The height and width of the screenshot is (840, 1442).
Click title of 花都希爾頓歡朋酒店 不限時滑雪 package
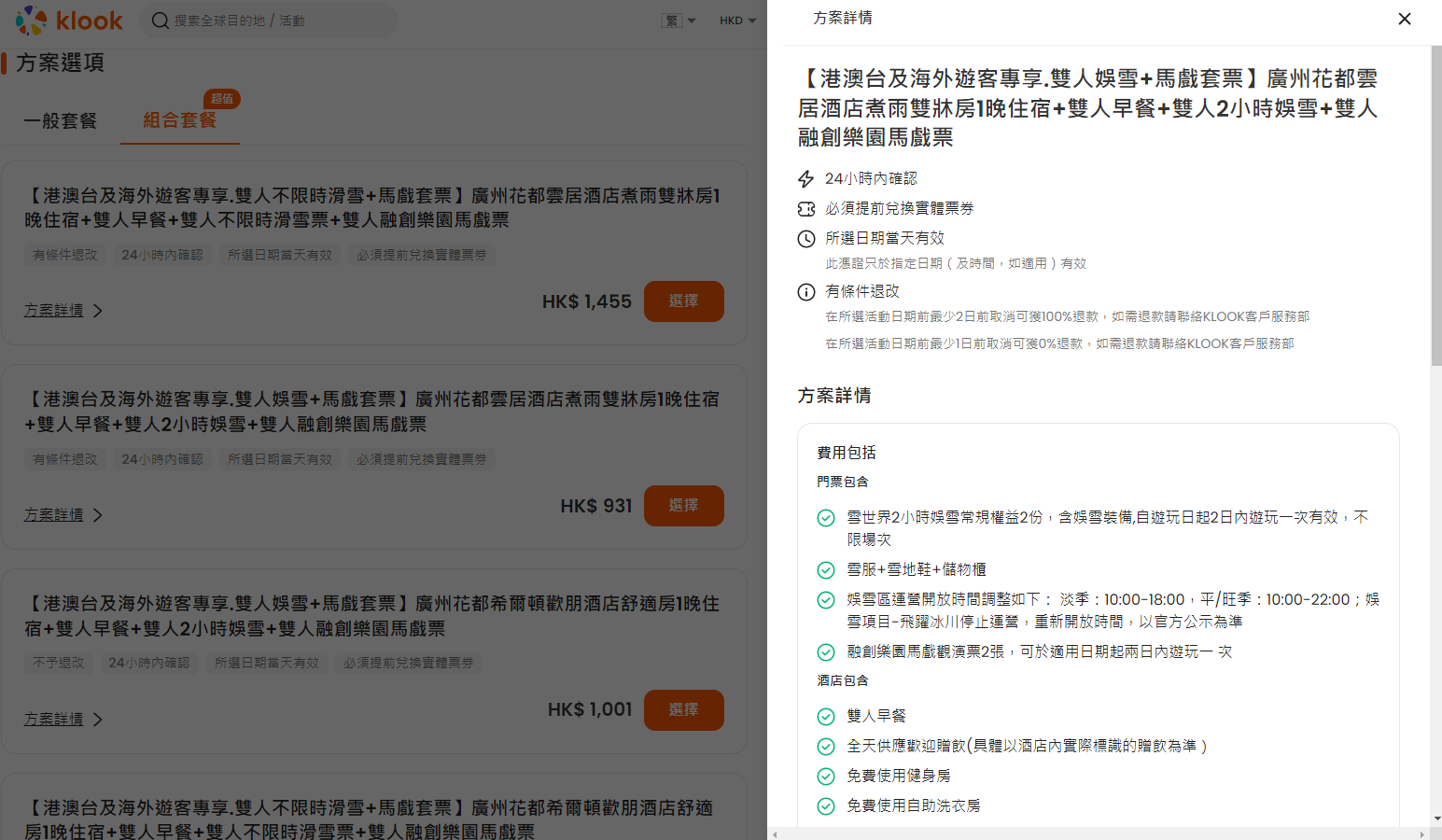pos(369,819)
